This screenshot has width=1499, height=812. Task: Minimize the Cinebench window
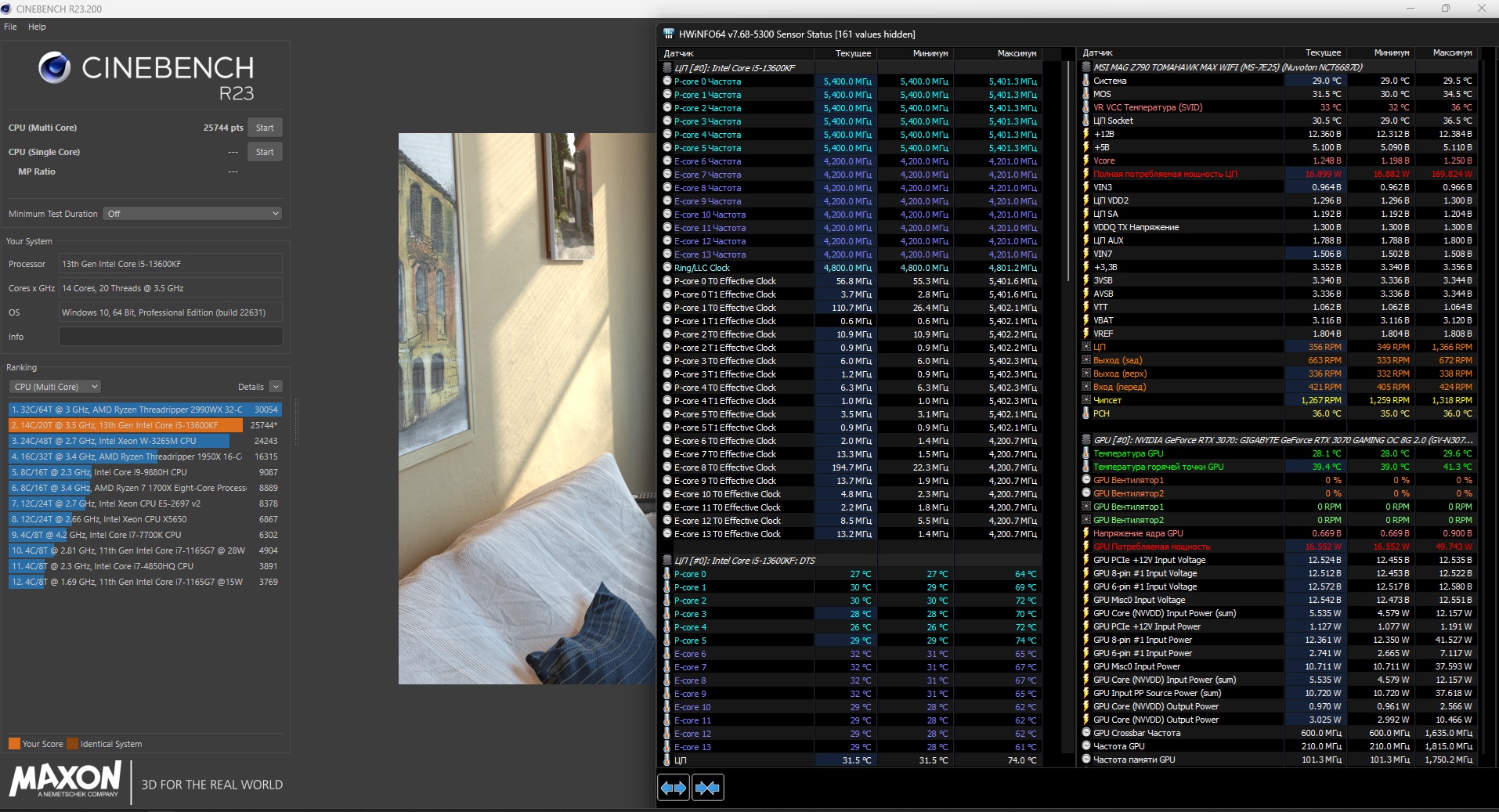[x=1410, y=9]
